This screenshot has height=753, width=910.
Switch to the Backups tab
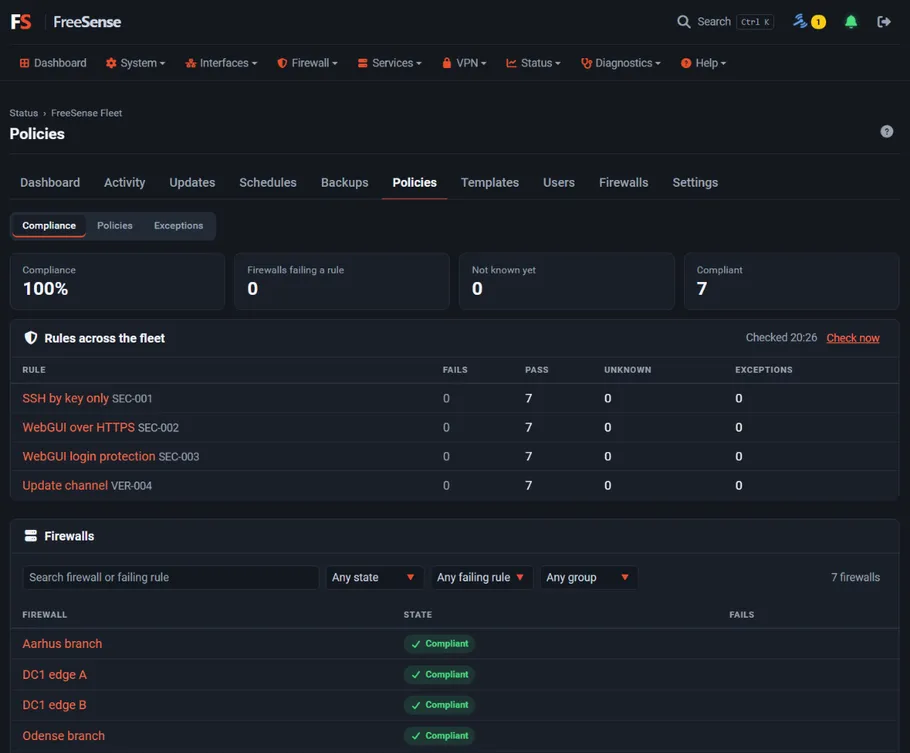click(x=345, y=182)
